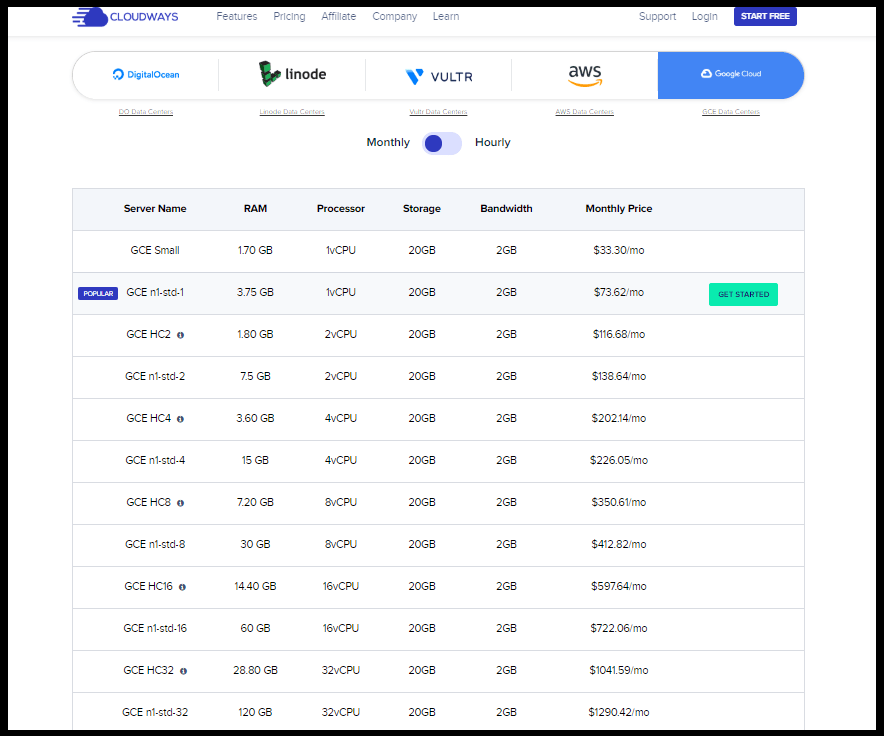Image resolution: width=884 pixels, height=736 pixels.
Task: Click the $412.82/mo price
Action: [x=618, y=544]
